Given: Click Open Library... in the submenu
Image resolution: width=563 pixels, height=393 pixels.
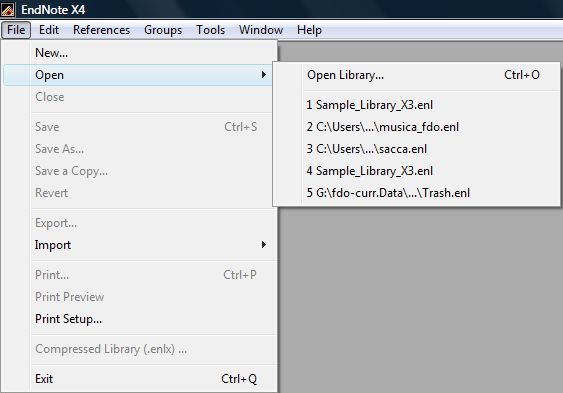Looking at the screenshot, I should click(416, 75).
